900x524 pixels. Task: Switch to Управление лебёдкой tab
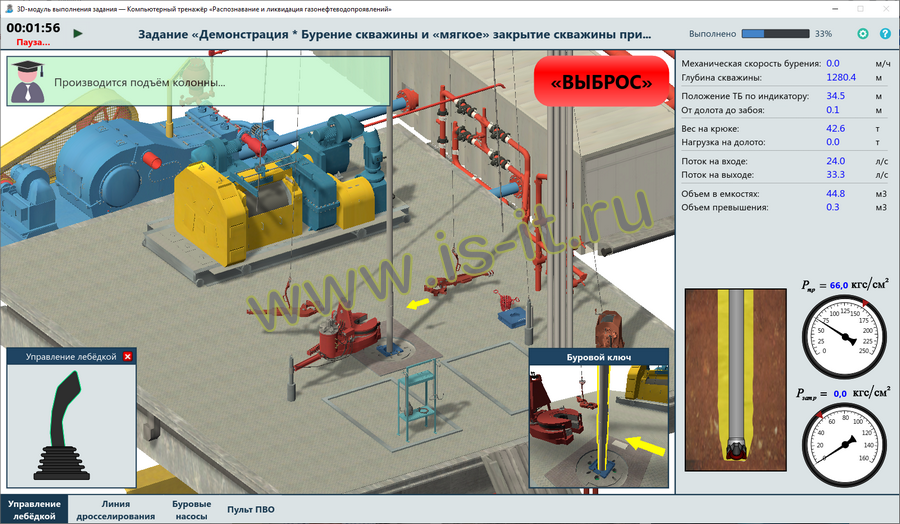(34, 510)
